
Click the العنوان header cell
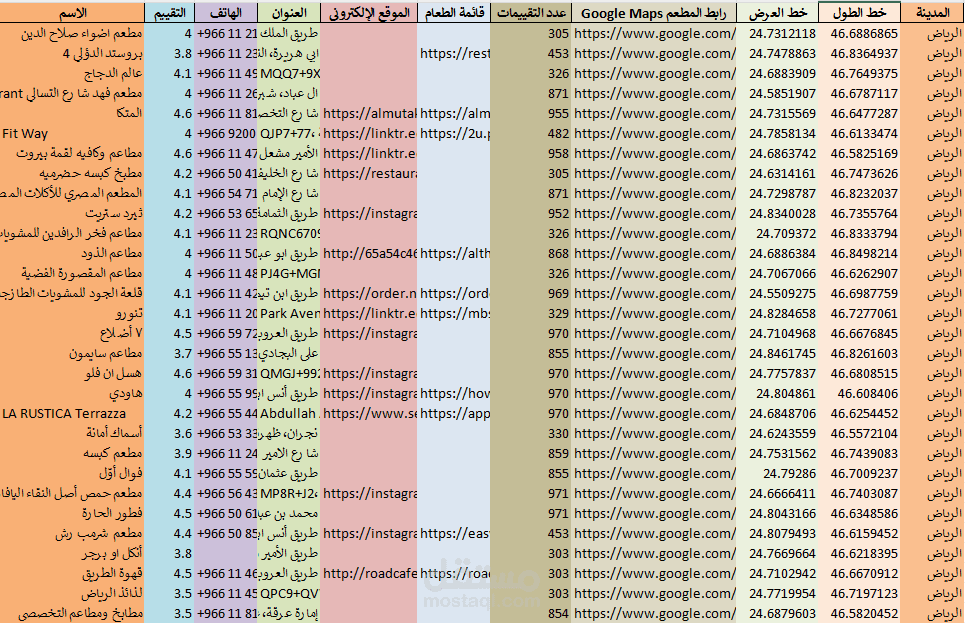click(x=289, y=13)
